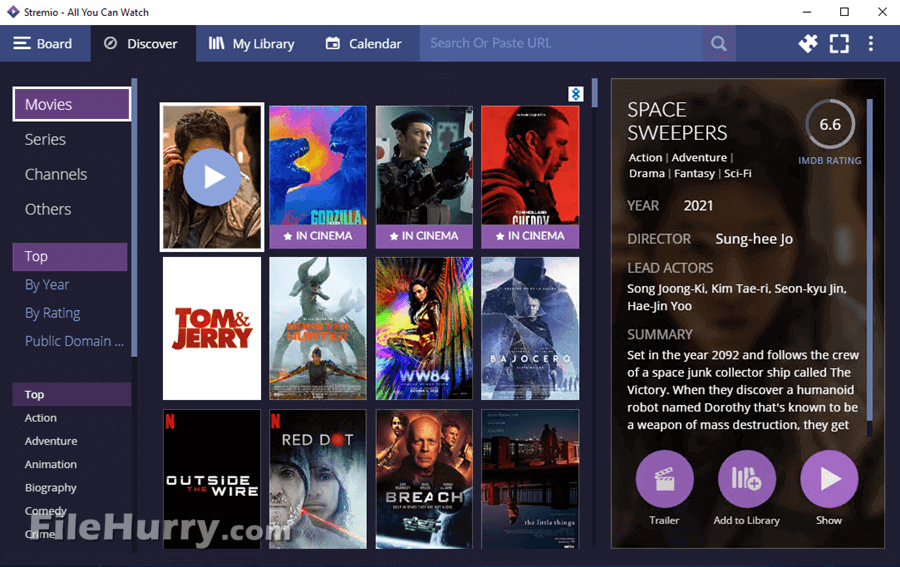Select the Channels category
Image resolution: width=900 pixels, height=567 pixels.
click(x=56, y=174)
